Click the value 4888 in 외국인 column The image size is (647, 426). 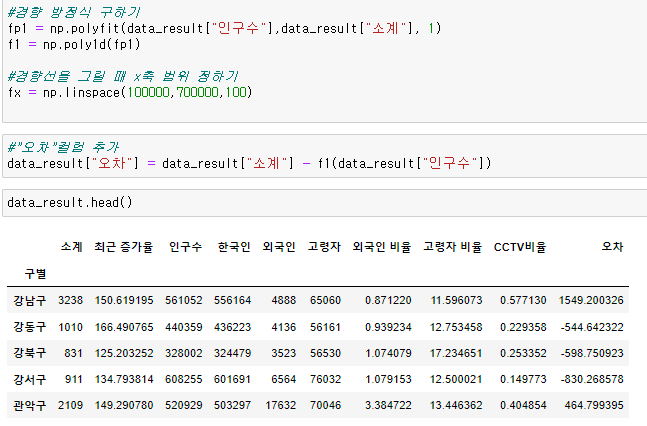point(283,300)
